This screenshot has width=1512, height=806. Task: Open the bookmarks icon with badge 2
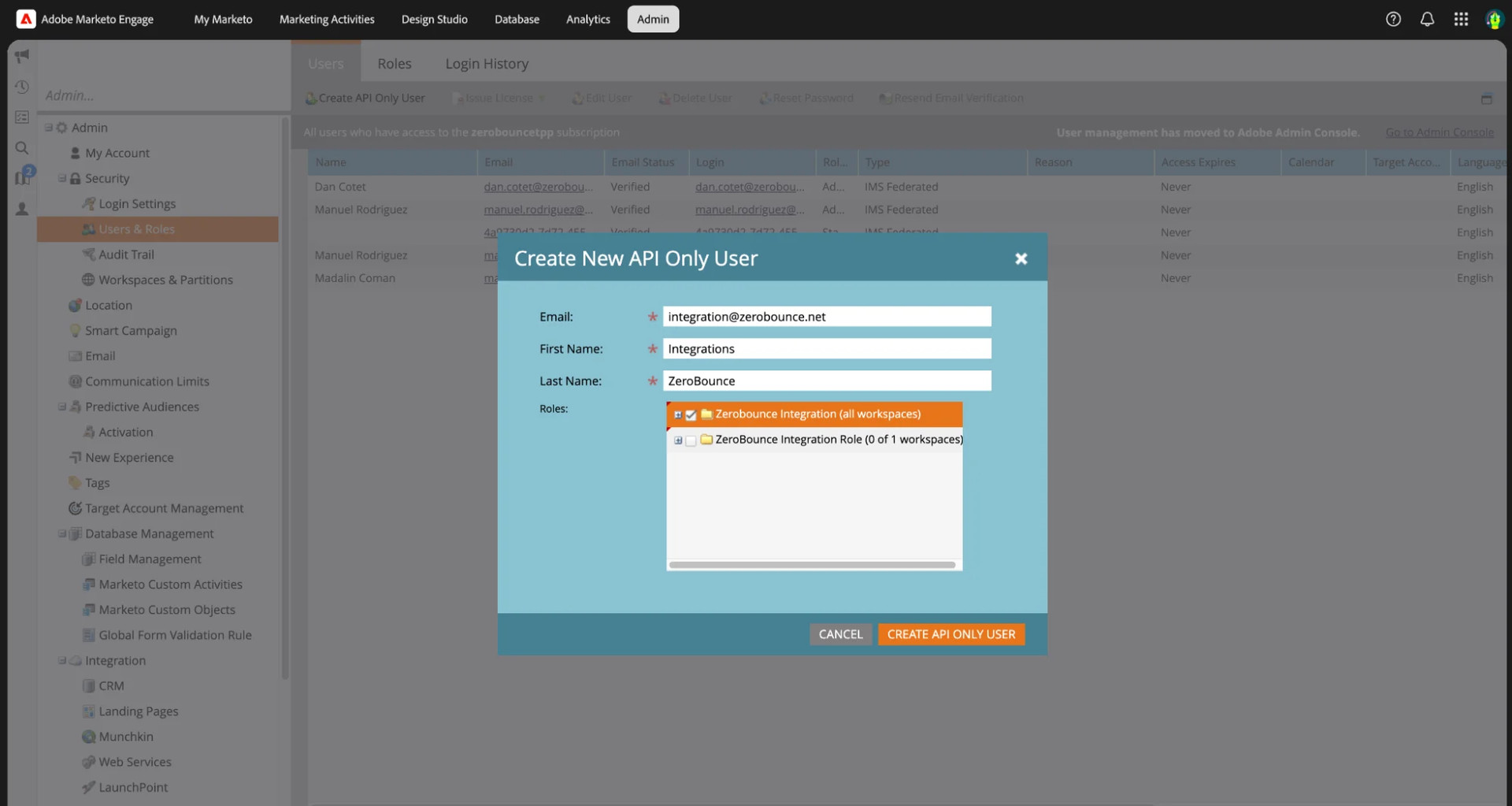[21, 177]
